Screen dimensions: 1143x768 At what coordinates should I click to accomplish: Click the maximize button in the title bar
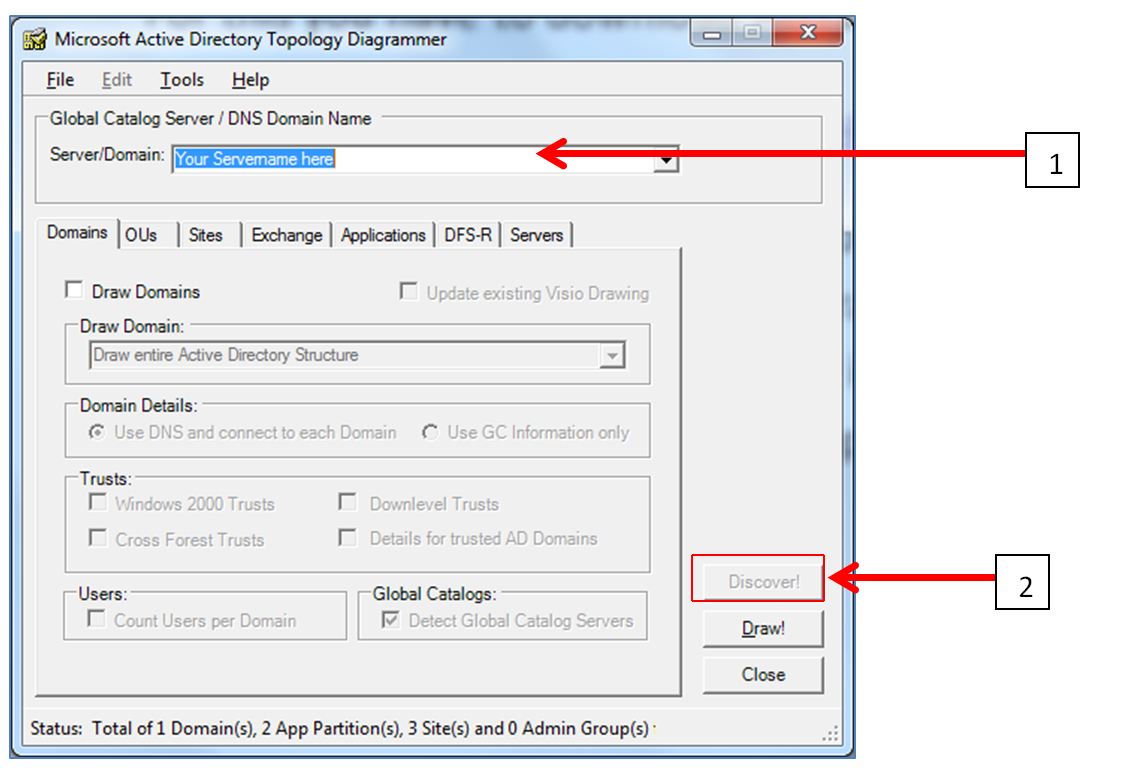click(x=752, y=33)
